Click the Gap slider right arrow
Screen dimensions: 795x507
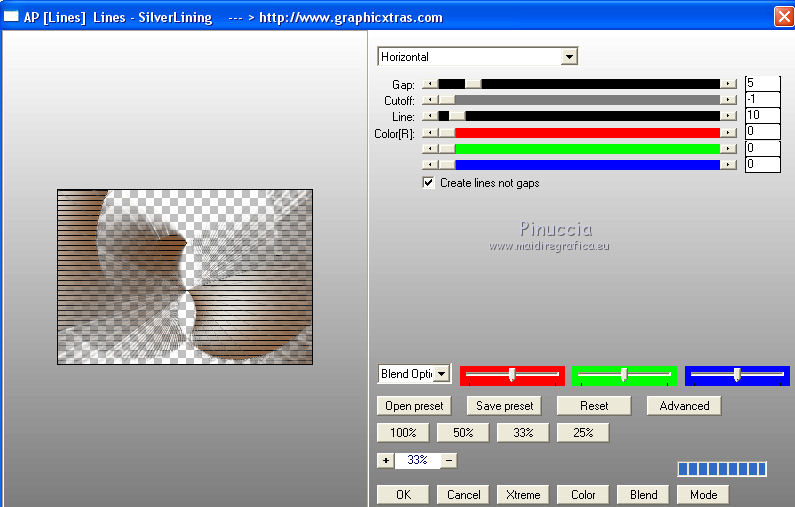[728, 84]
